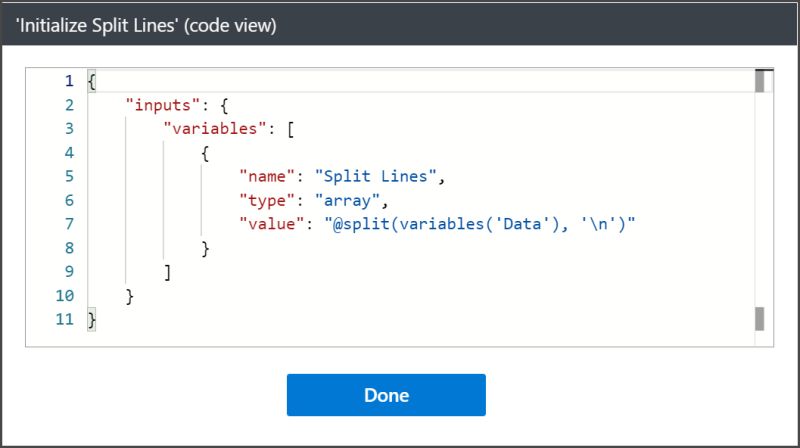Click the closing brace on line 10

(x=130, y=296)
